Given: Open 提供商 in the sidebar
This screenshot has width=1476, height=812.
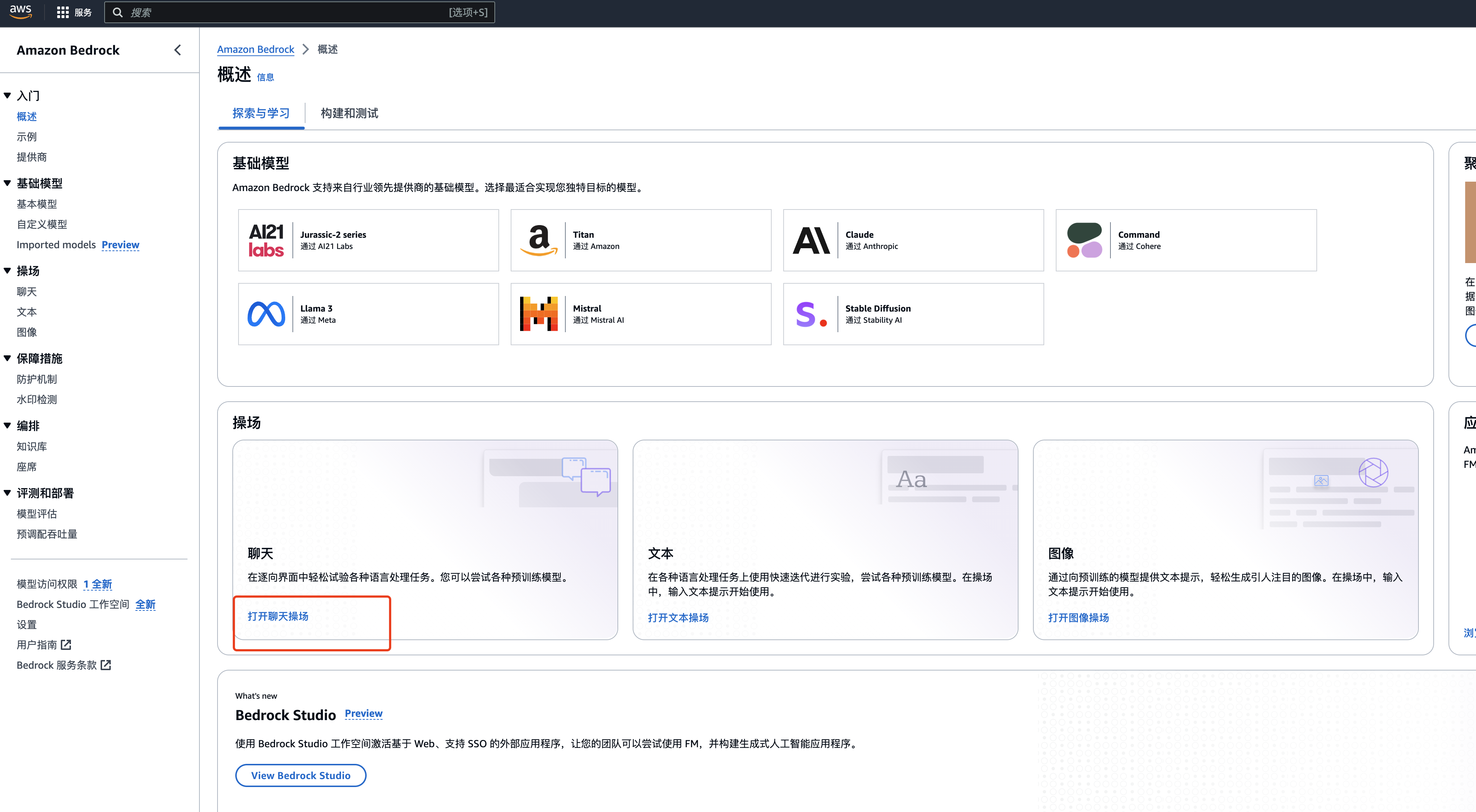Looking at the screenshot, I should [32, 157].
